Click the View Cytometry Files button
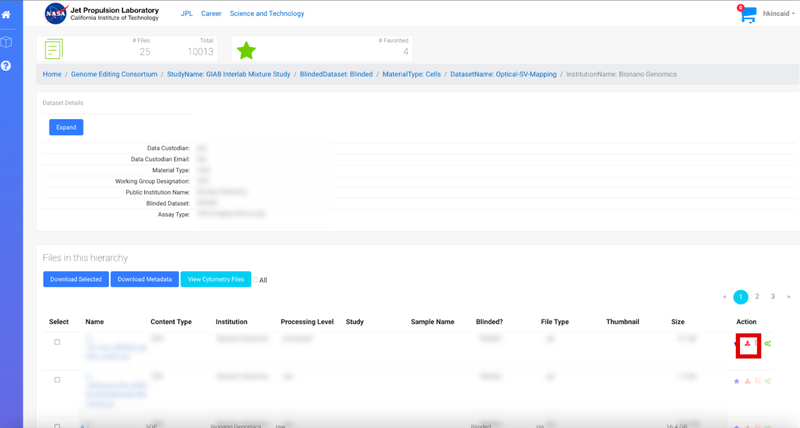Screen dimensions: 800x428 (x=216, y=279)
